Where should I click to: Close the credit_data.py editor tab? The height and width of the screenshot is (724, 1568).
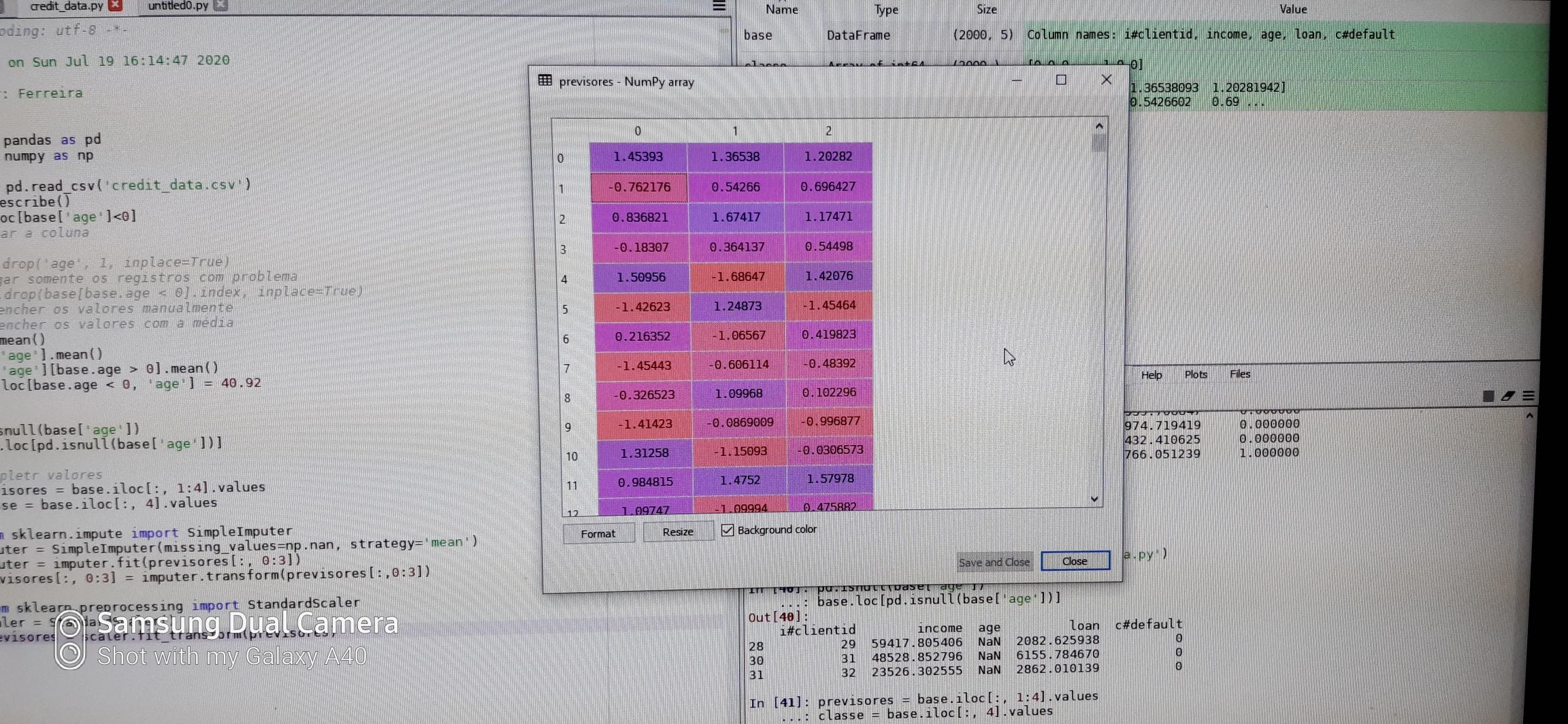pyautogui.click(x=116, y=5)
